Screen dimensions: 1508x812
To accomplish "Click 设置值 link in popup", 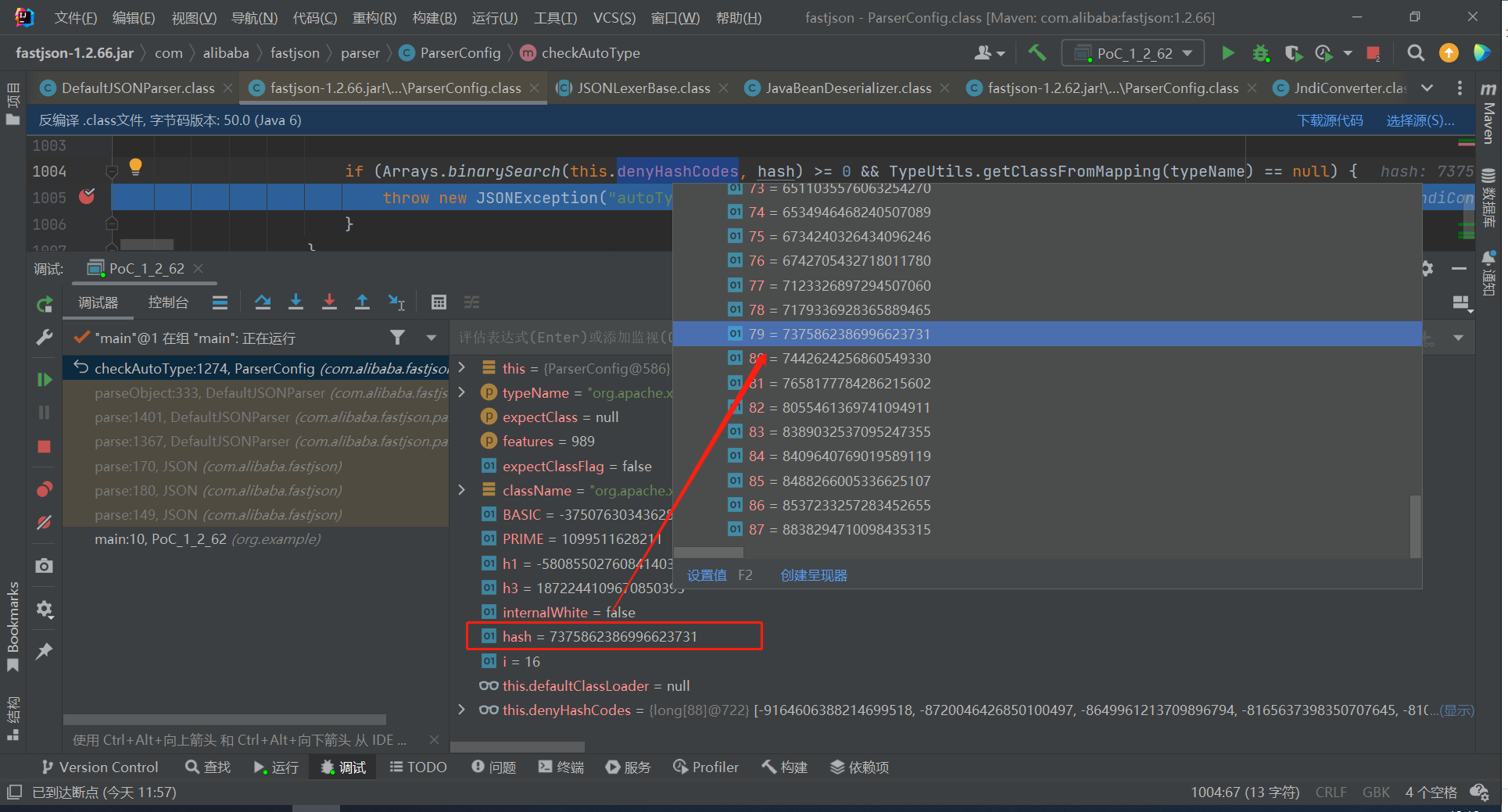I will [x=707, y=575].
